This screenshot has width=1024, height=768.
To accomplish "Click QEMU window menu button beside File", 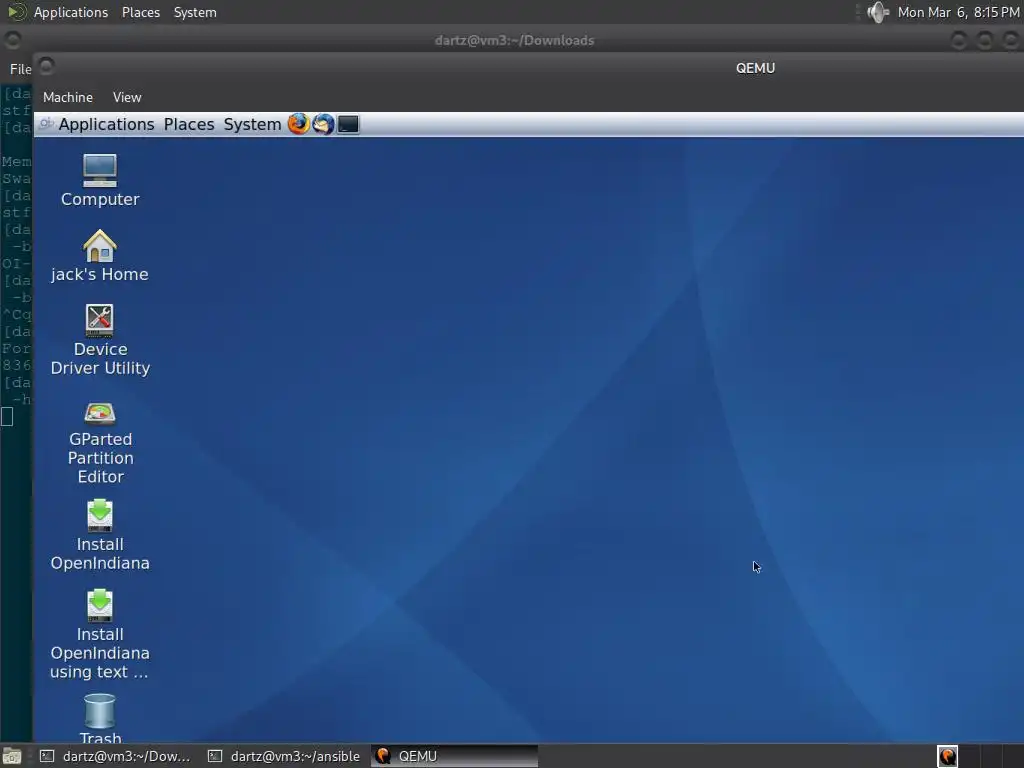I will click(x=46, y=66).
